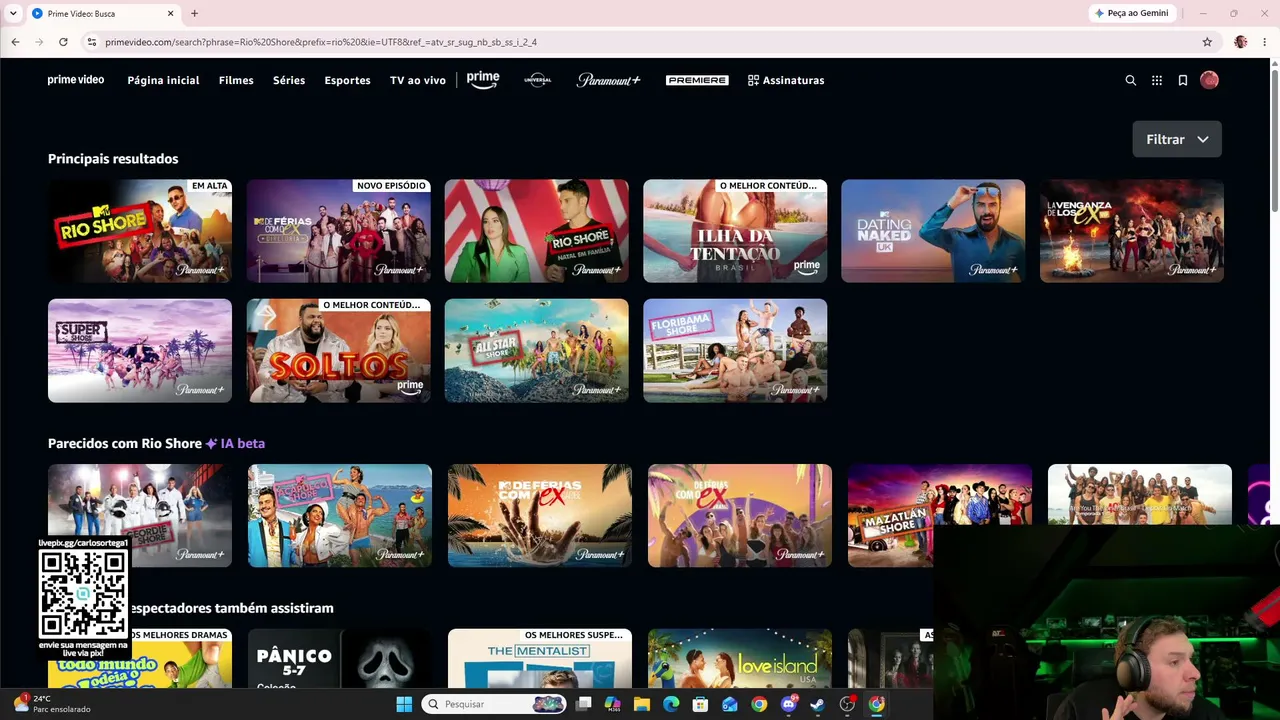Open the tab search dropdown arrow

[13, 14]
